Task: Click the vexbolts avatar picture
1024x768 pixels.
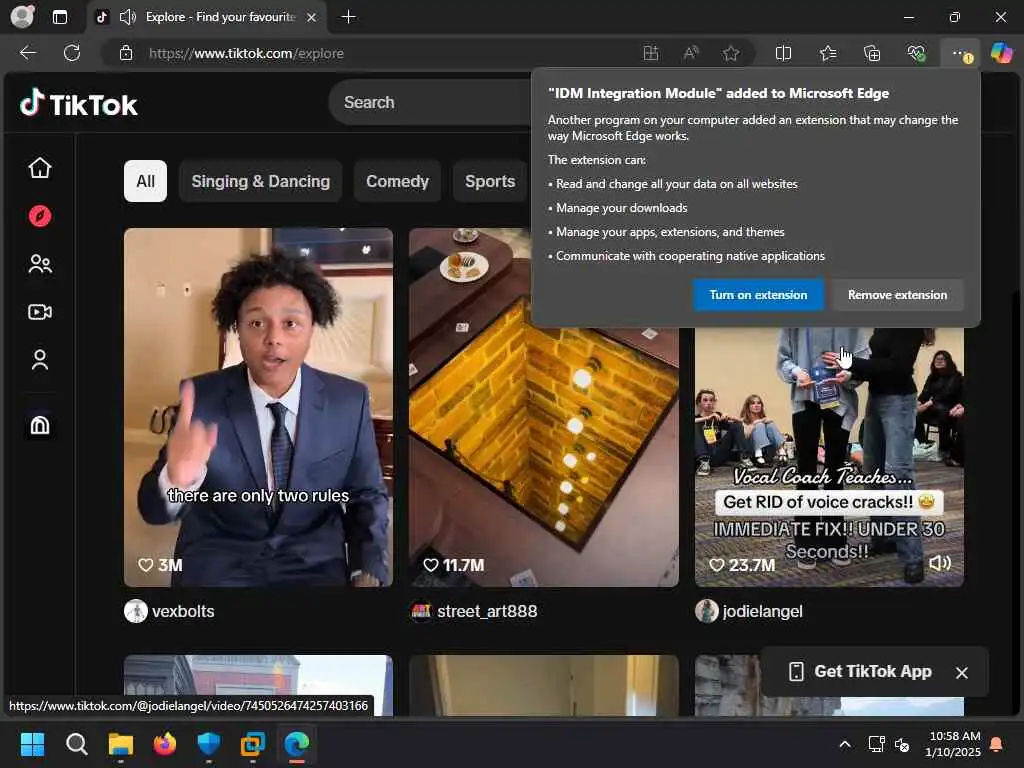Action: tap(136, 611)
